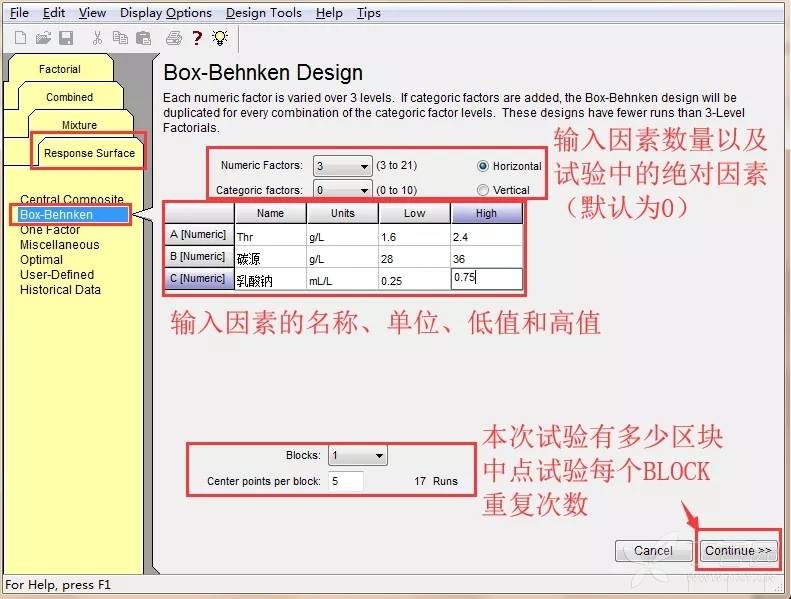Click row header B [Numeric]
Screen dimensions: 791x599
(x=199, y=257)
